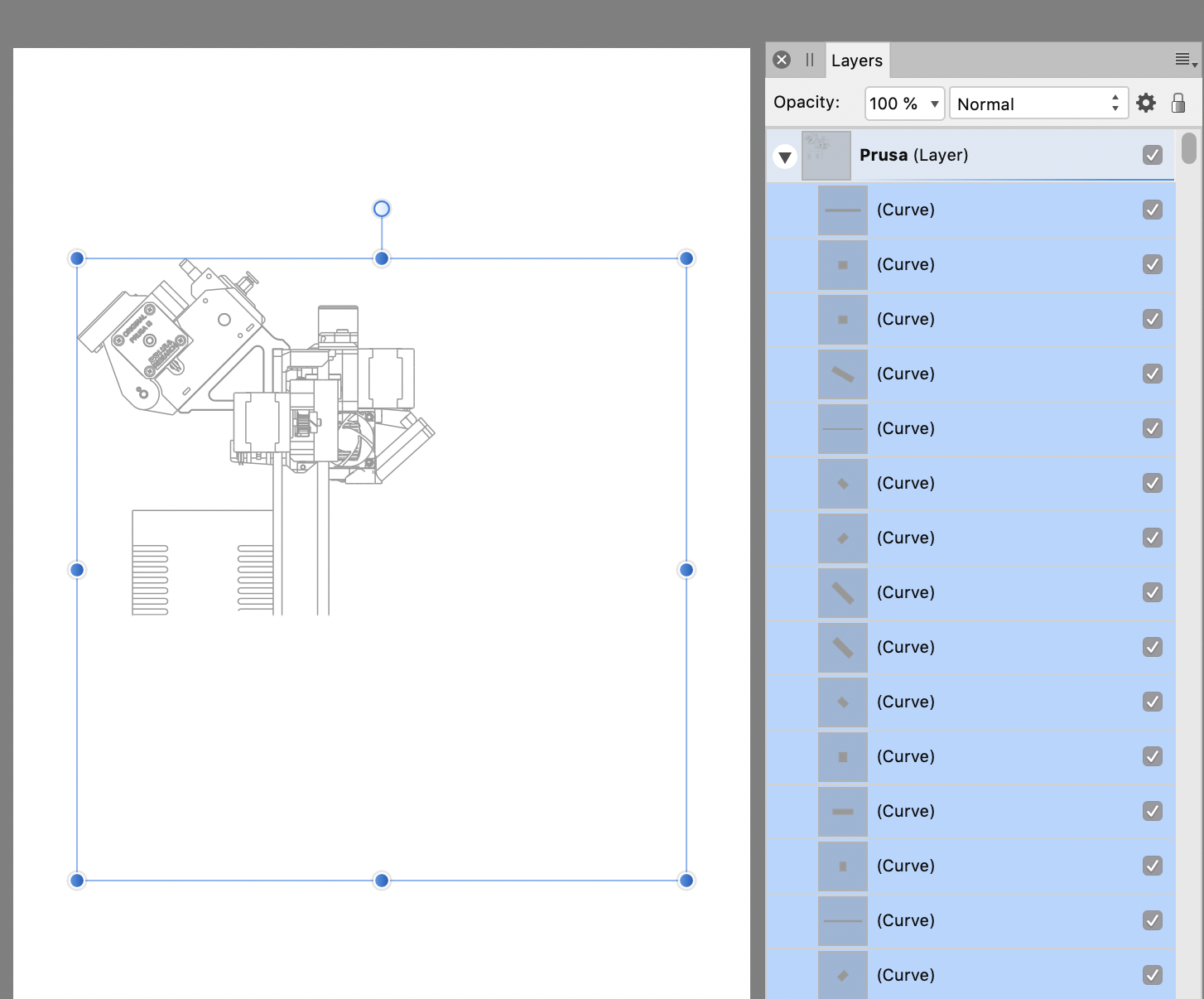Select the Layers tab
Image resolution: width=1204 pixels, height=999 pixels.
click(x=857, y=60)
